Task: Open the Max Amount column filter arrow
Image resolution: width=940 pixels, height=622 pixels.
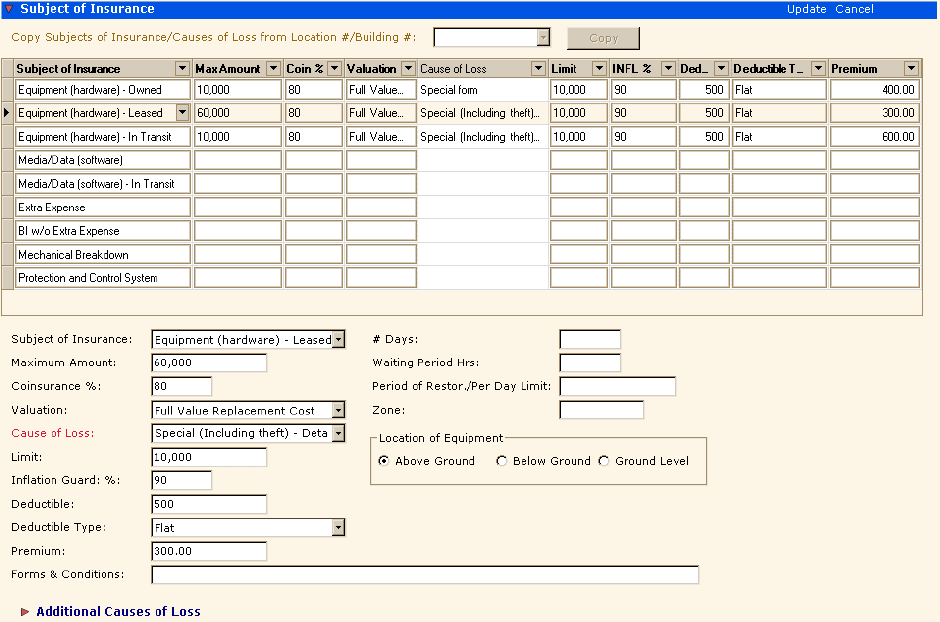Action: point(273,68)
